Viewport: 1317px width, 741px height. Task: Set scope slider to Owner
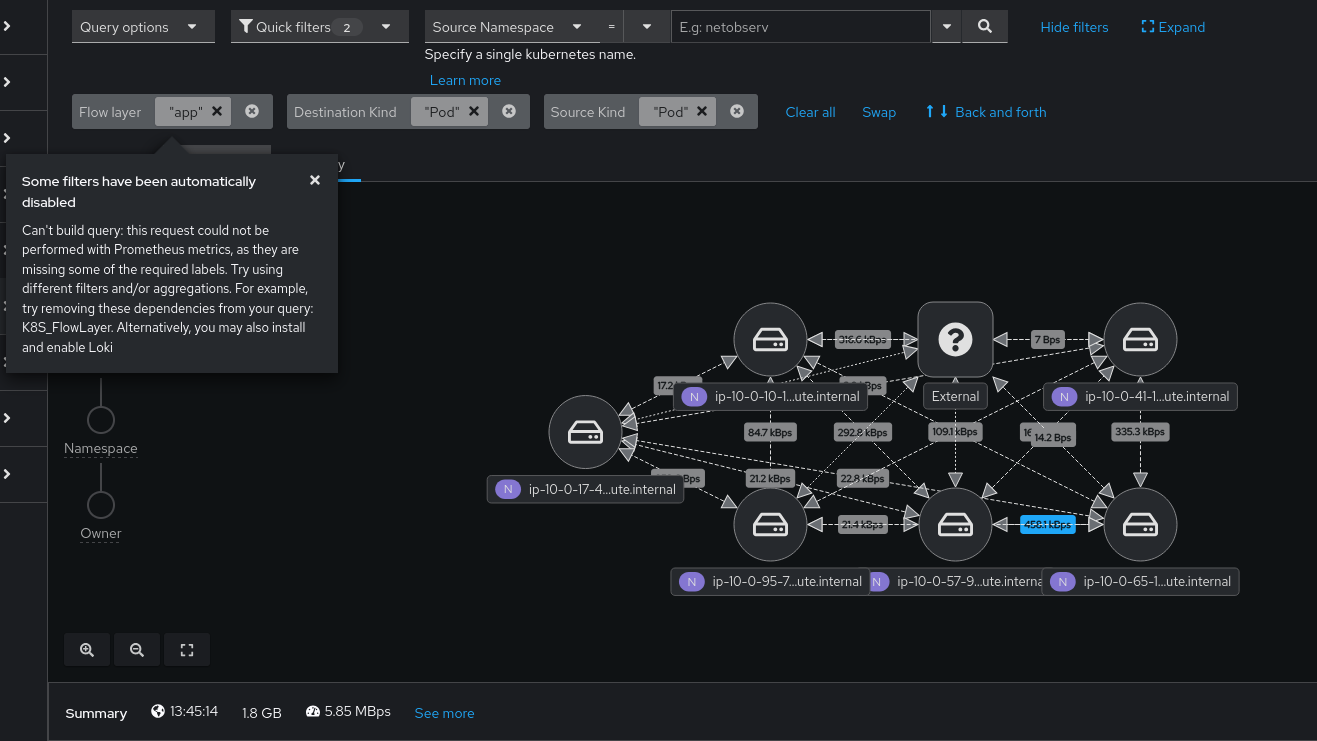click(x=101, y=505)
